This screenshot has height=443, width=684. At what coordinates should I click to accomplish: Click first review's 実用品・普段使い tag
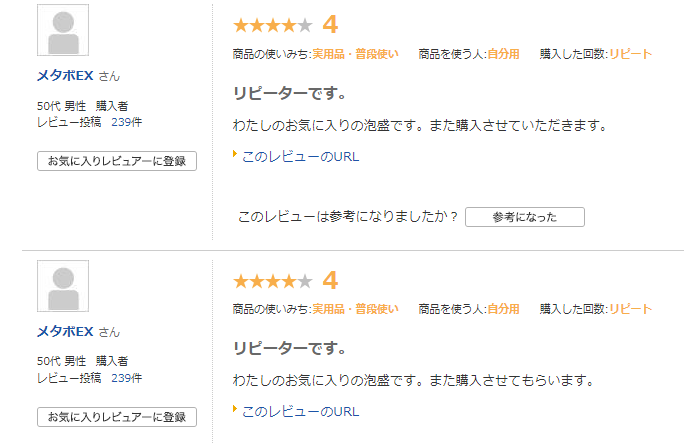[x=355, y=54]
